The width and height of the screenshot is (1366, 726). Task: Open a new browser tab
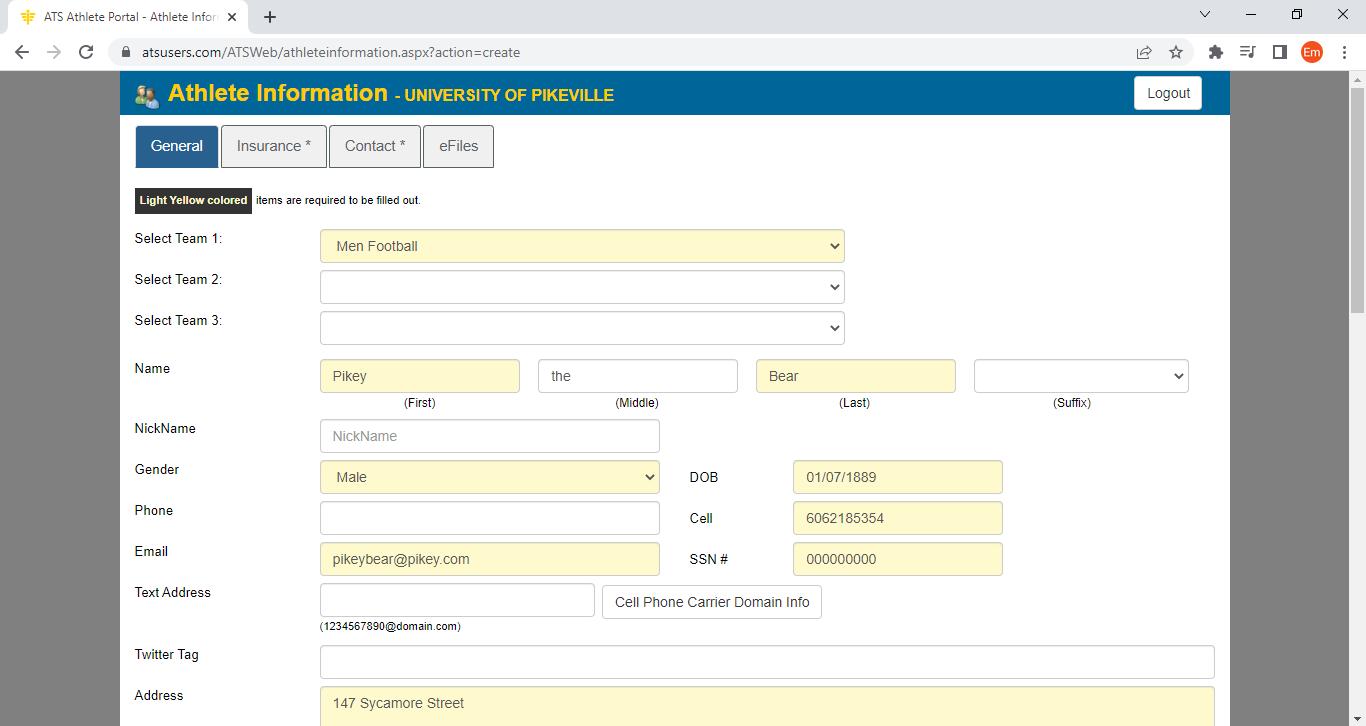click(x=270, y=17)
